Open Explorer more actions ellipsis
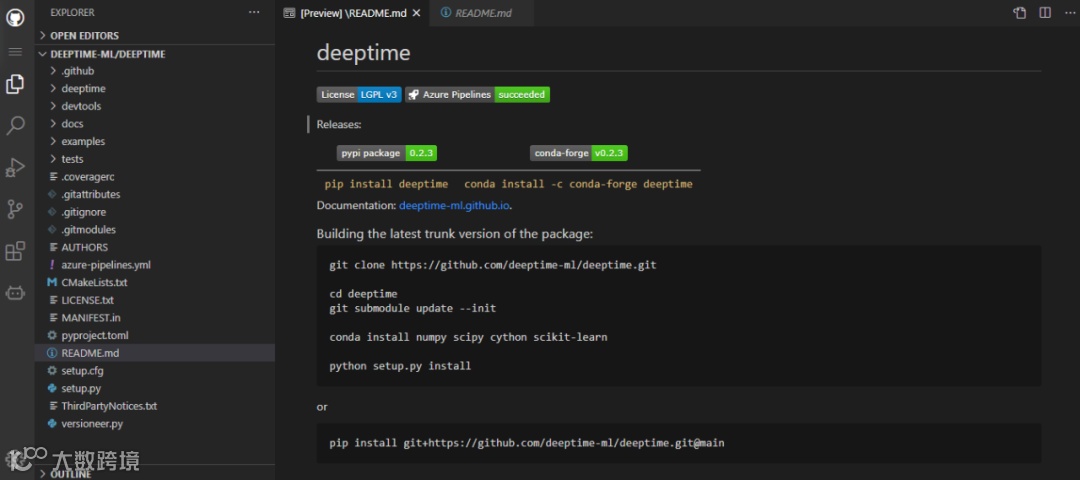 pos(254,12)
